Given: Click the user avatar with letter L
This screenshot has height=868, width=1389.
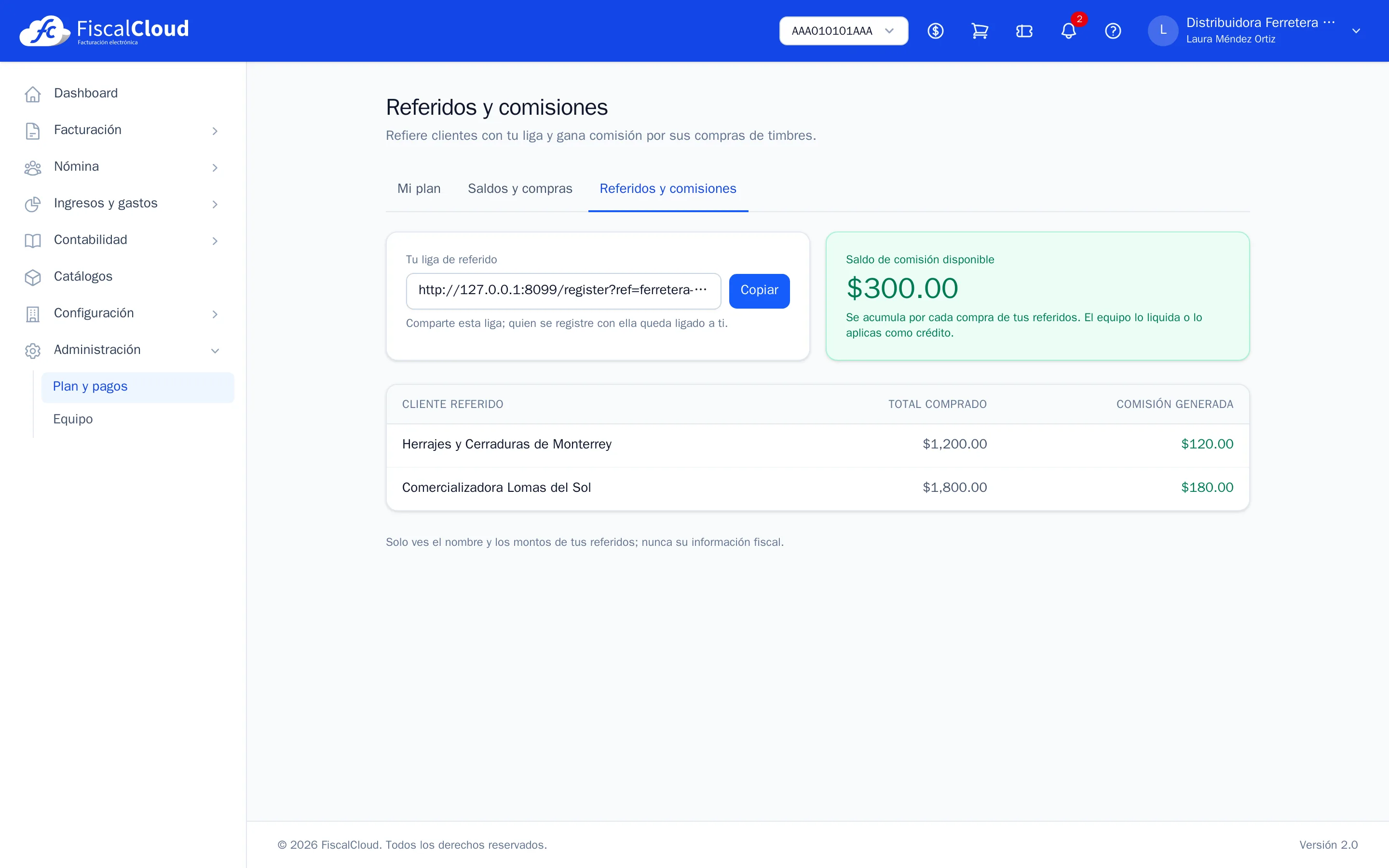Looking at the screenshot, I should pyautogui.click(x=1163, y=31).
